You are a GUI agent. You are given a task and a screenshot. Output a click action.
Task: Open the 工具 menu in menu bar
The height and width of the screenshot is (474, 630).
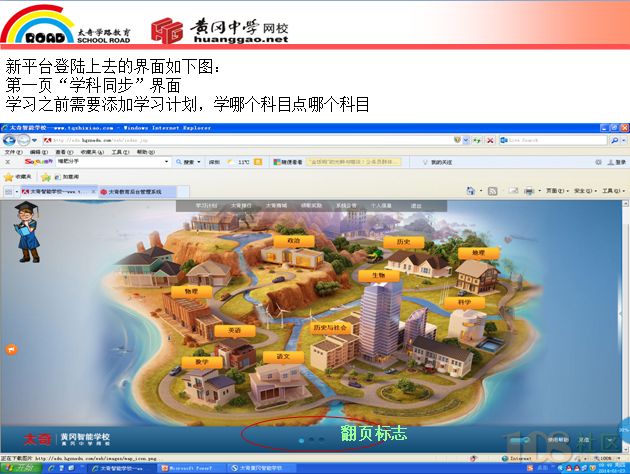tap(120, 152)
